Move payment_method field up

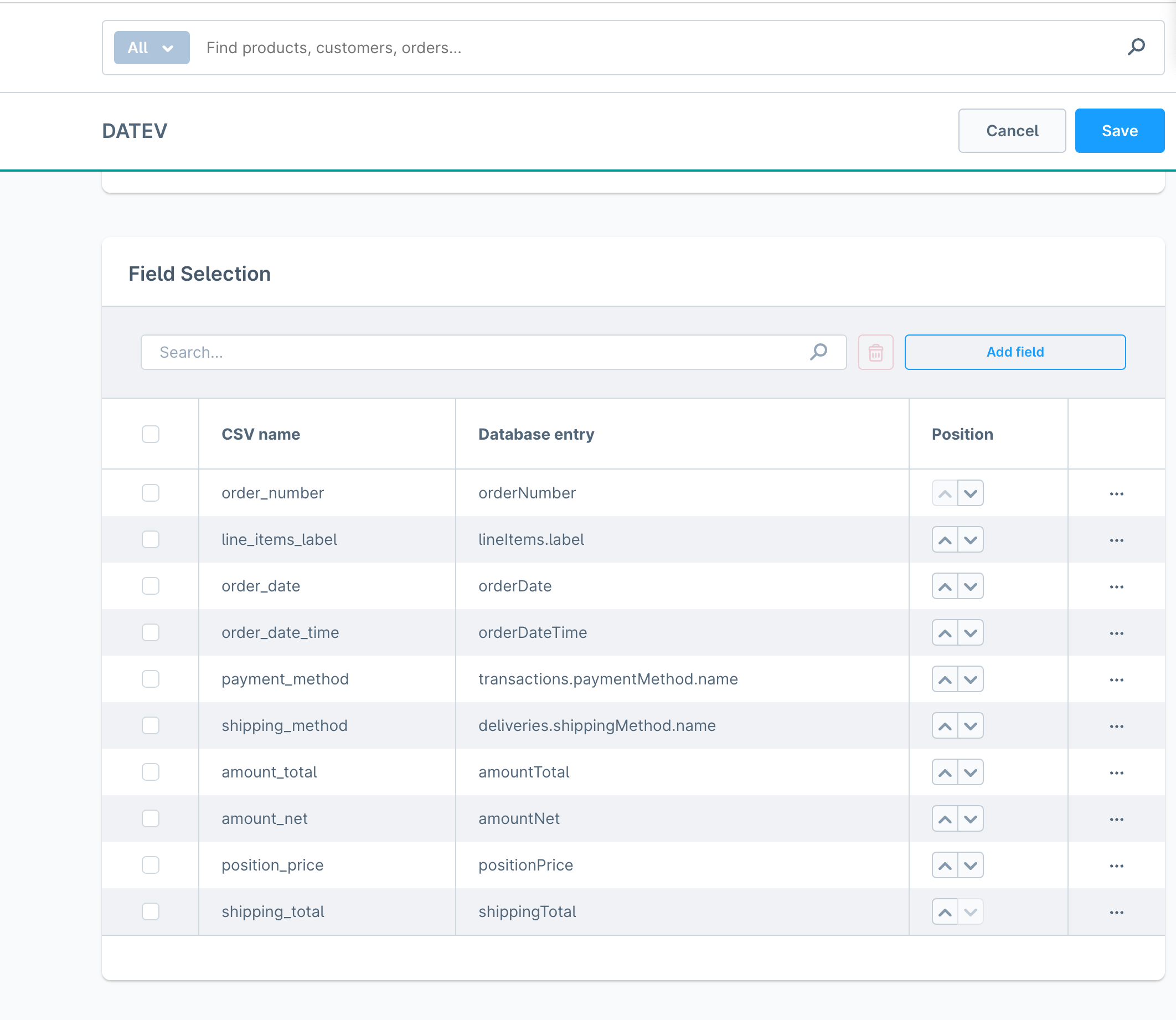point(945,679)
